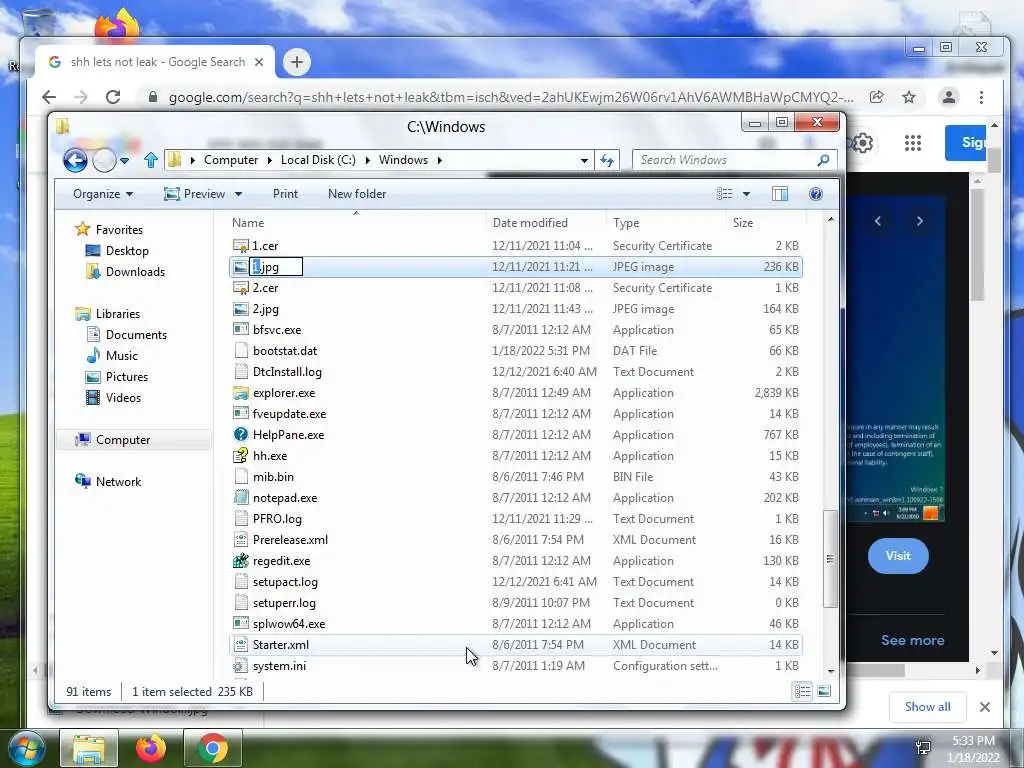Sort by Date modified column

tap(547, 223)
